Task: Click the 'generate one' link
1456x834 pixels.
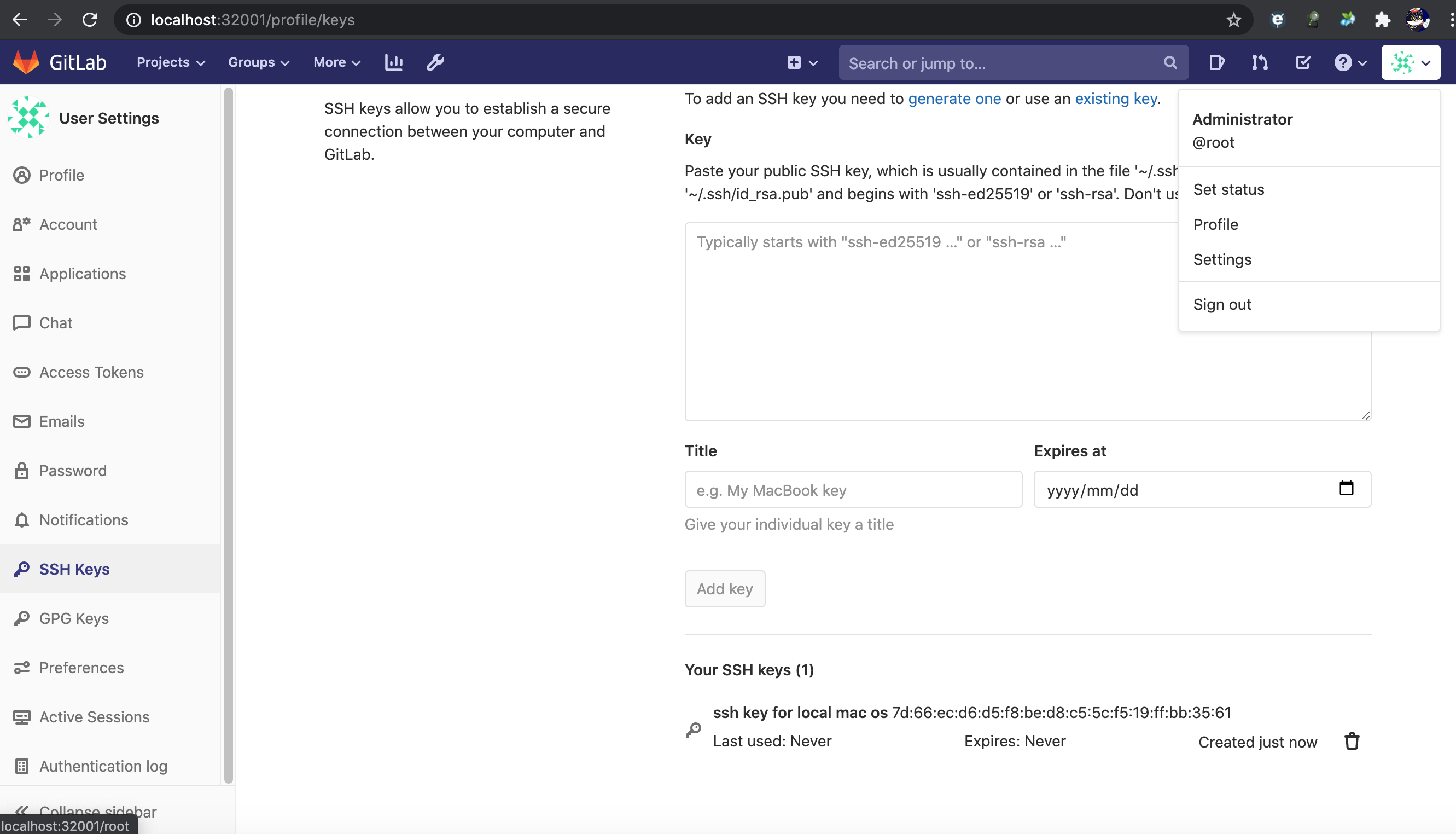Action: 954,99
